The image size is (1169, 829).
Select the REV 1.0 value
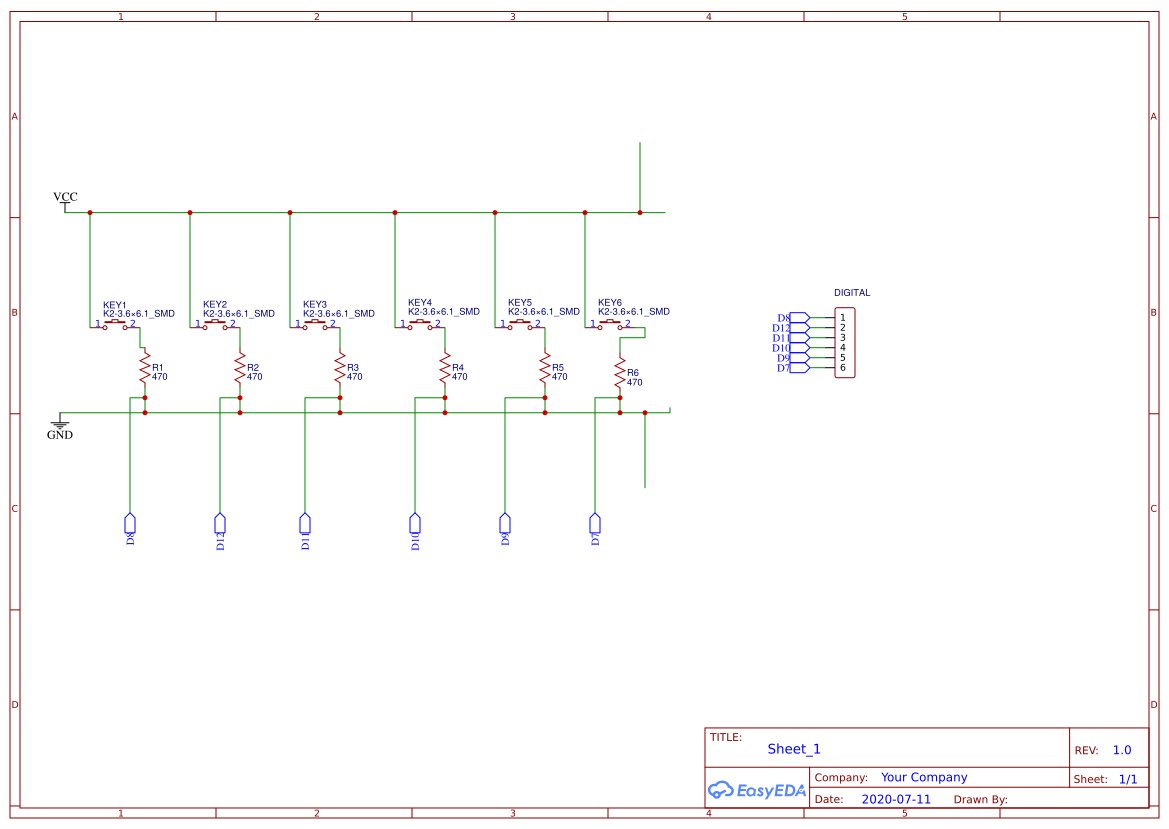pos(1122,750)
